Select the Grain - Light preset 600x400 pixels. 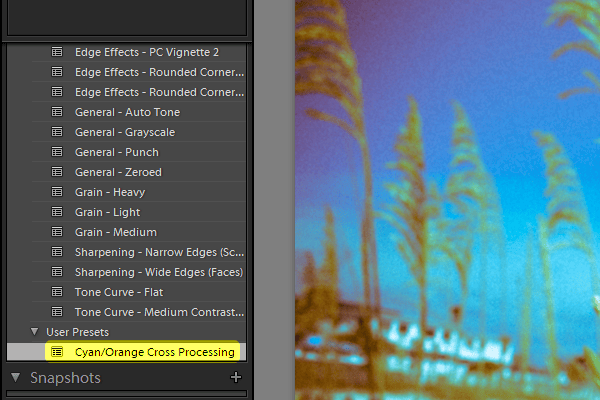[x=108, y=212]
